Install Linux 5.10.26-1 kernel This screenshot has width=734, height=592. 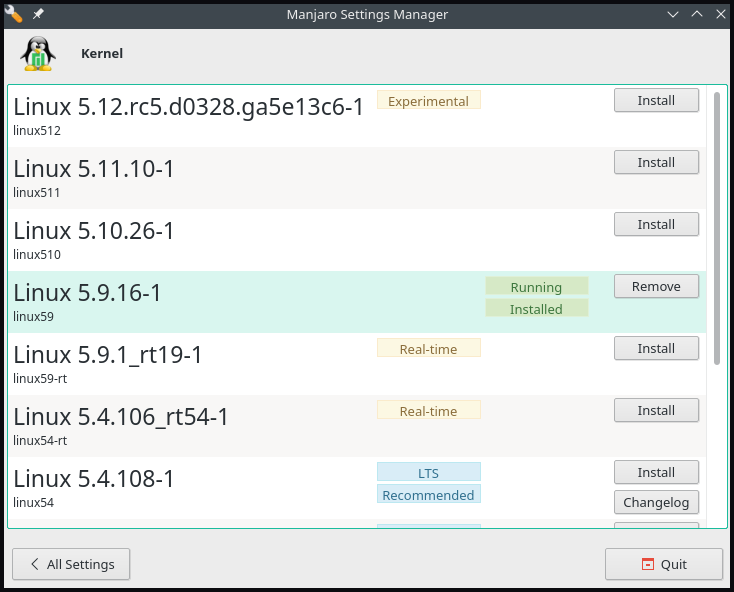656,224
